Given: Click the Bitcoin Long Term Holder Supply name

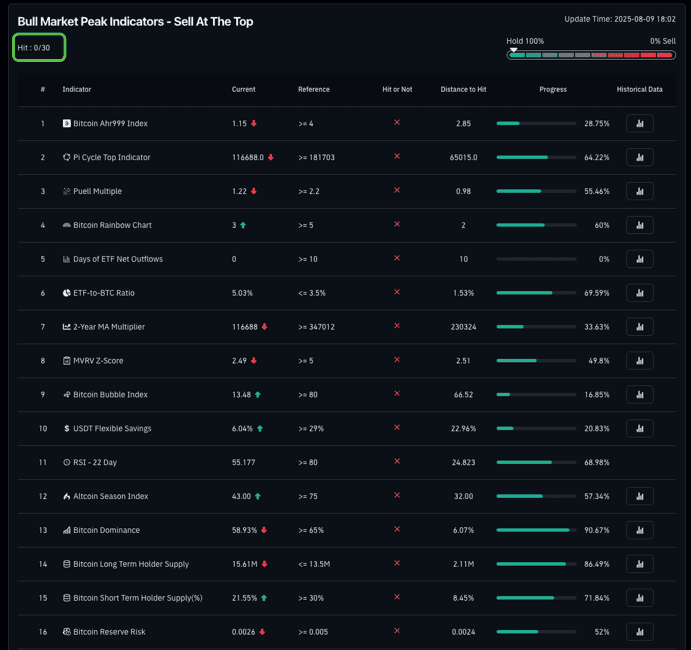Looking at the screenshot, I should click(130, 564).
